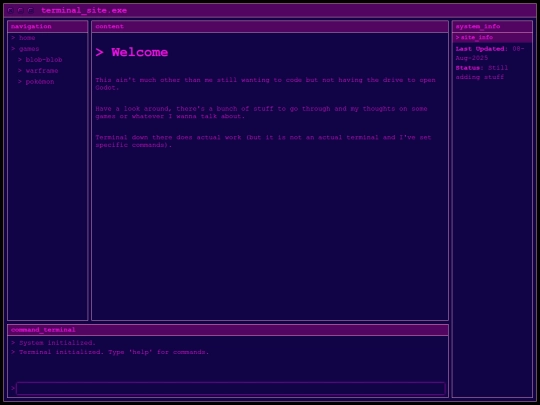The height and width of the screenshot is (405, 540).
Task: Click the content panel header
Action: [x=270, y=27]
